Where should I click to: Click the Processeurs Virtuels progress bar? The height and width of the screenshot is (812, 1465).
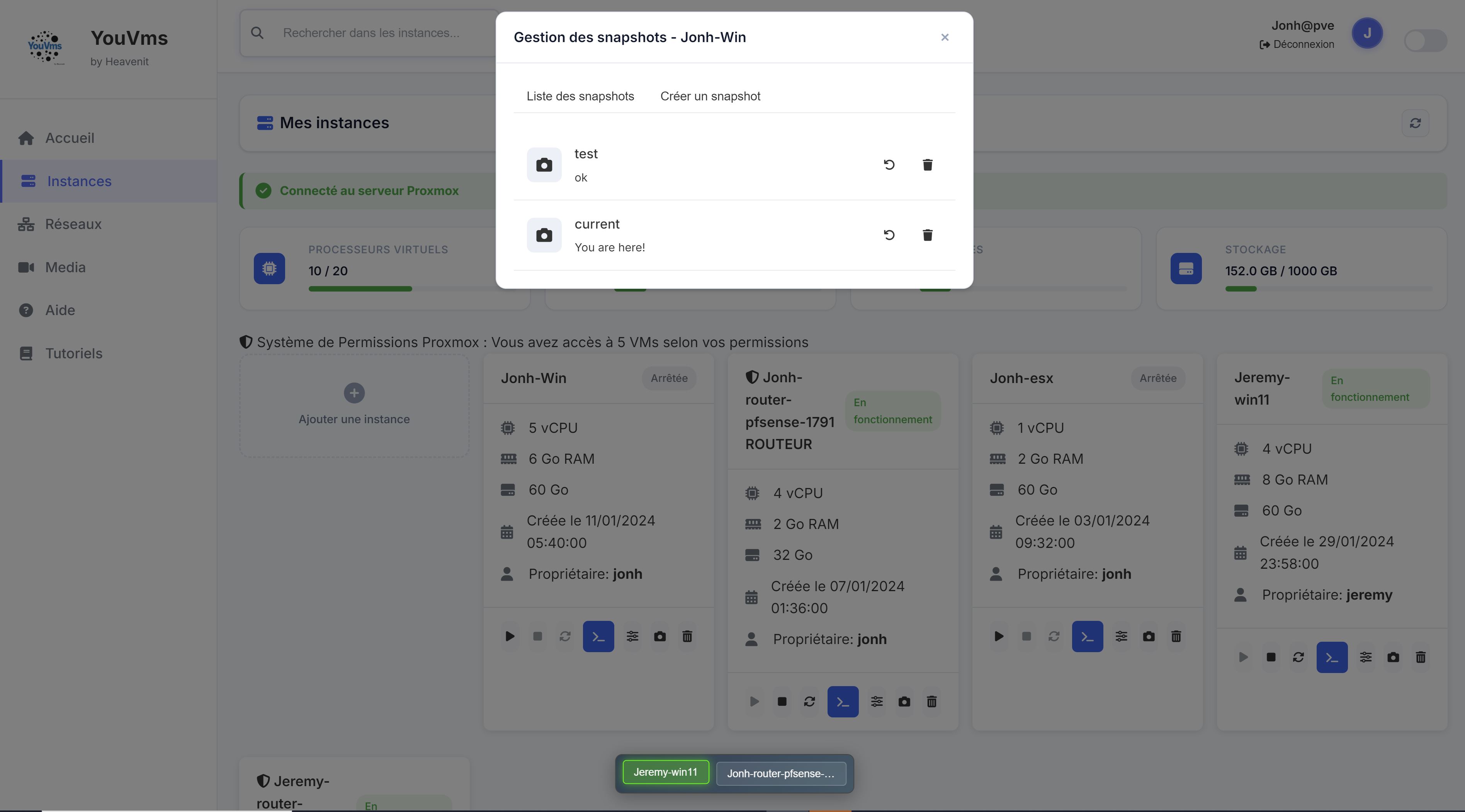[412, 289]
